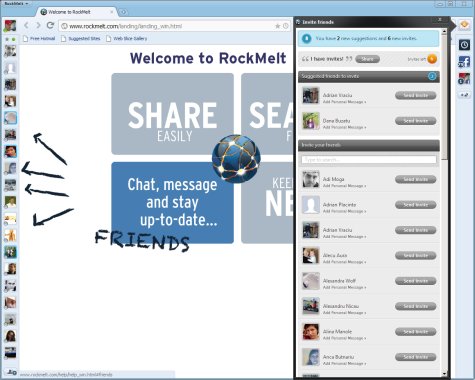Image resolution: width=475 pixels, height=380 pixels.
Task: Expand Add Personal Message under Dana Buzatu
Action: click(344, 127)
